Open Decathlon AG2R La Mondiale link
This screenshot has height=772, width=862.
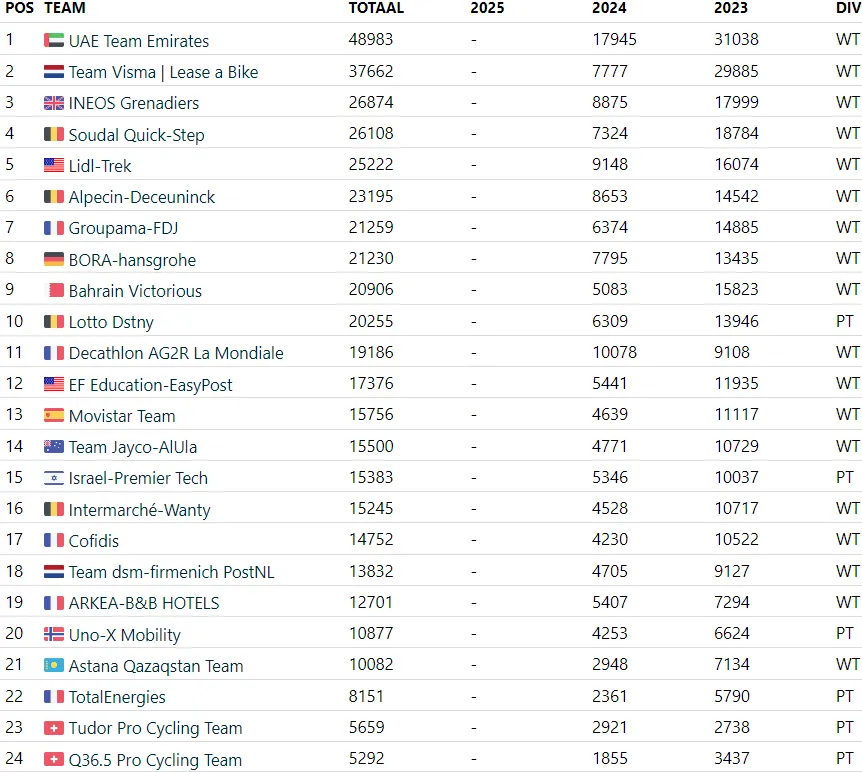(x=176, y=353)
